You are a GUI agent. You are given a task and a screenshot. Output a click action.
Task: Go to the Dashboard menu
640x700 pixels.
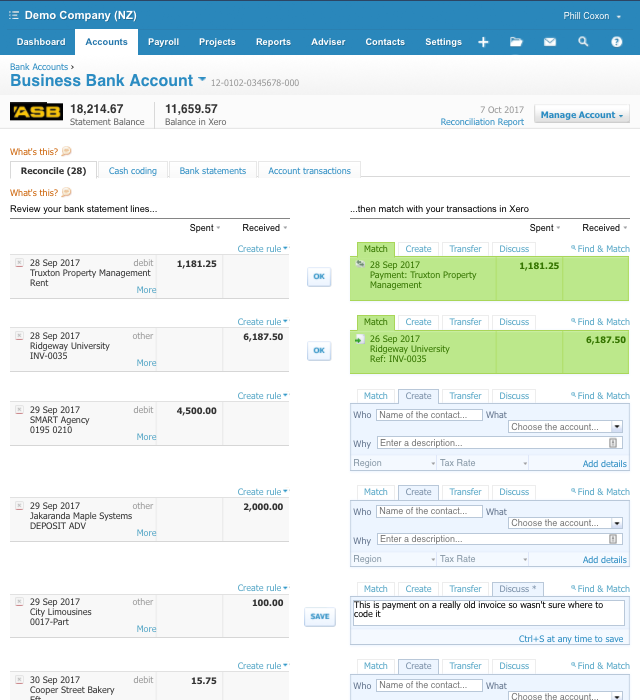(x=41, y=42)
